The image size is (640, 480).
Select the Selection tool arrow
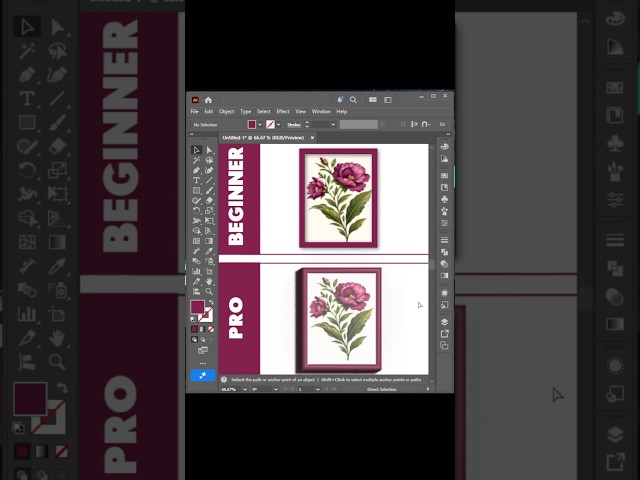point(196,150)
